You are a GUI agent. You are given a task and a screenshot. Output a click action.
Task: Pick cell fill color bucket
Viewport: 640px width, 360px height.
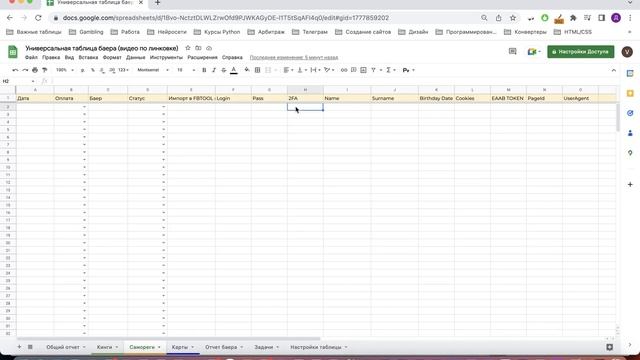pos(247,70)
